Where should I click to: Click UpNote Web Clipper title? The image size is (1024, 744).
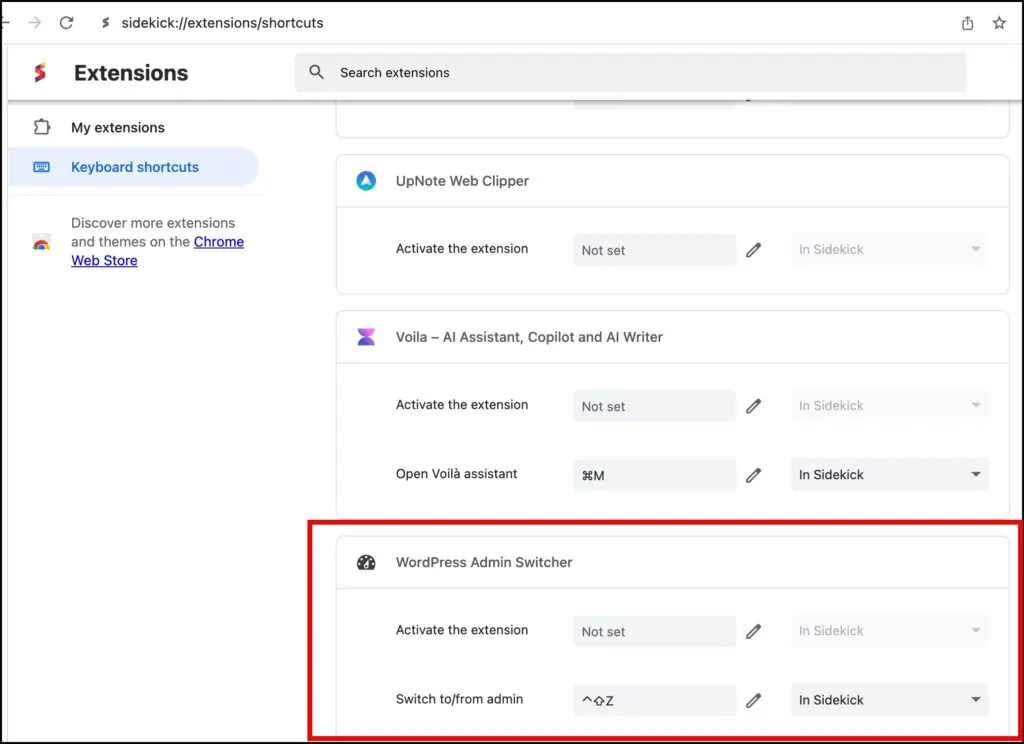pyautogui.click(x=462, y=181)
